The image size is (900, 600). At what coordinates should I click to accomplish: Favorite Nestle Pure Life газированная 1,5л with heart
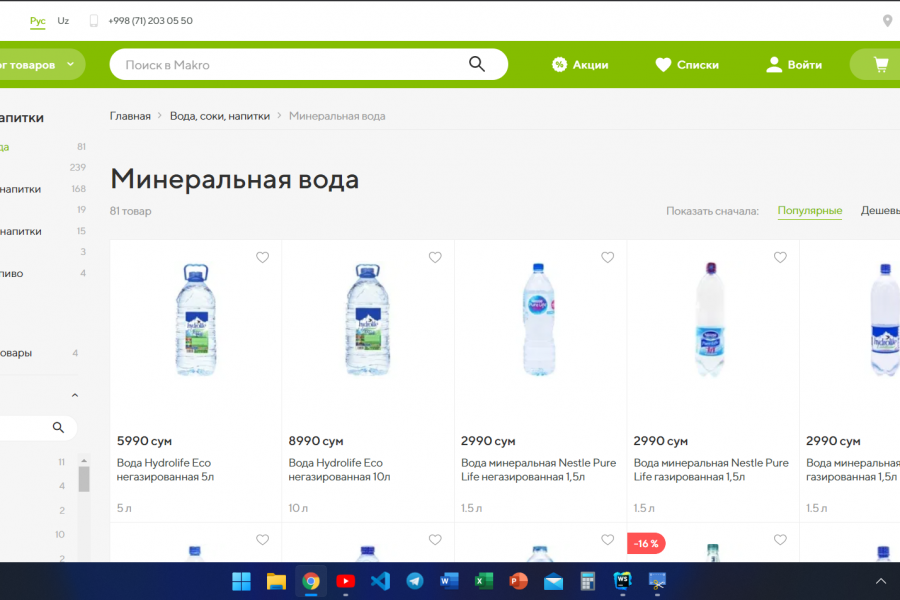click(780, 257)
